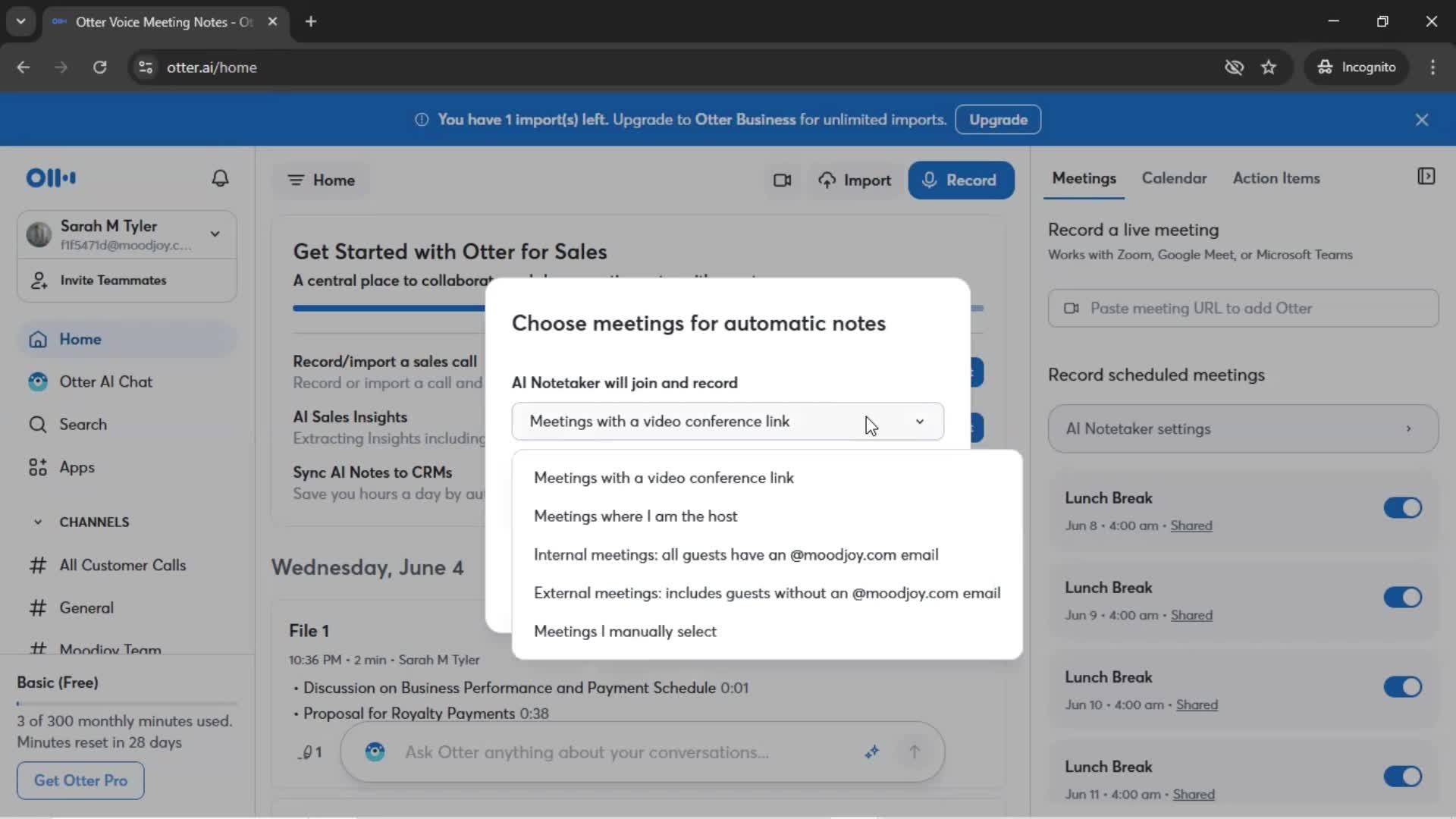Click the Incognito indicator
Image resolution: width=1456 pixels, height=819 pixels.
click(x=1357, y=67)
